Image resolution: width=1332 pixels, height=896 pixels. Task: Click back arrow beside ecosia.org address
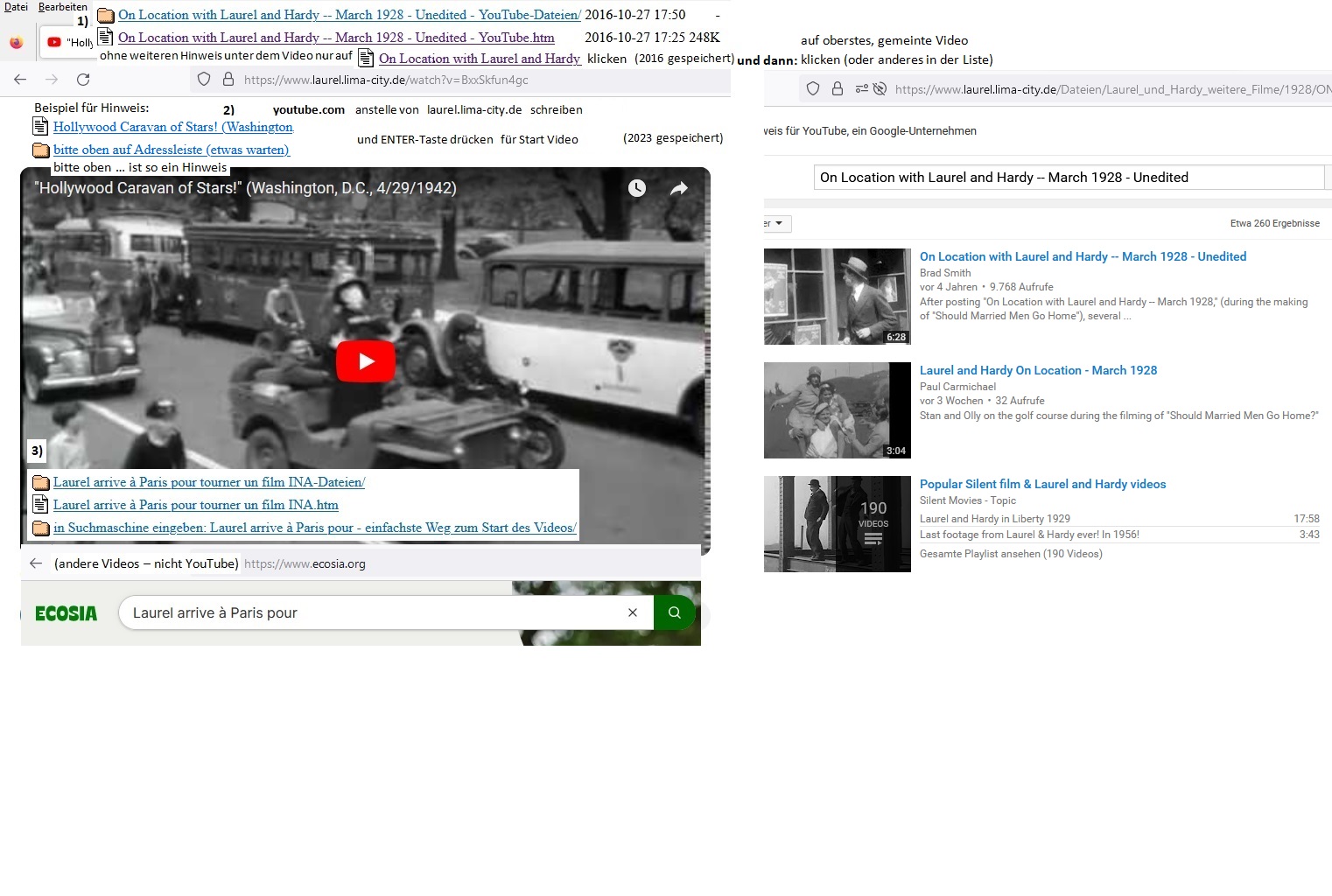pyautogui.click(x=36, y=563)
